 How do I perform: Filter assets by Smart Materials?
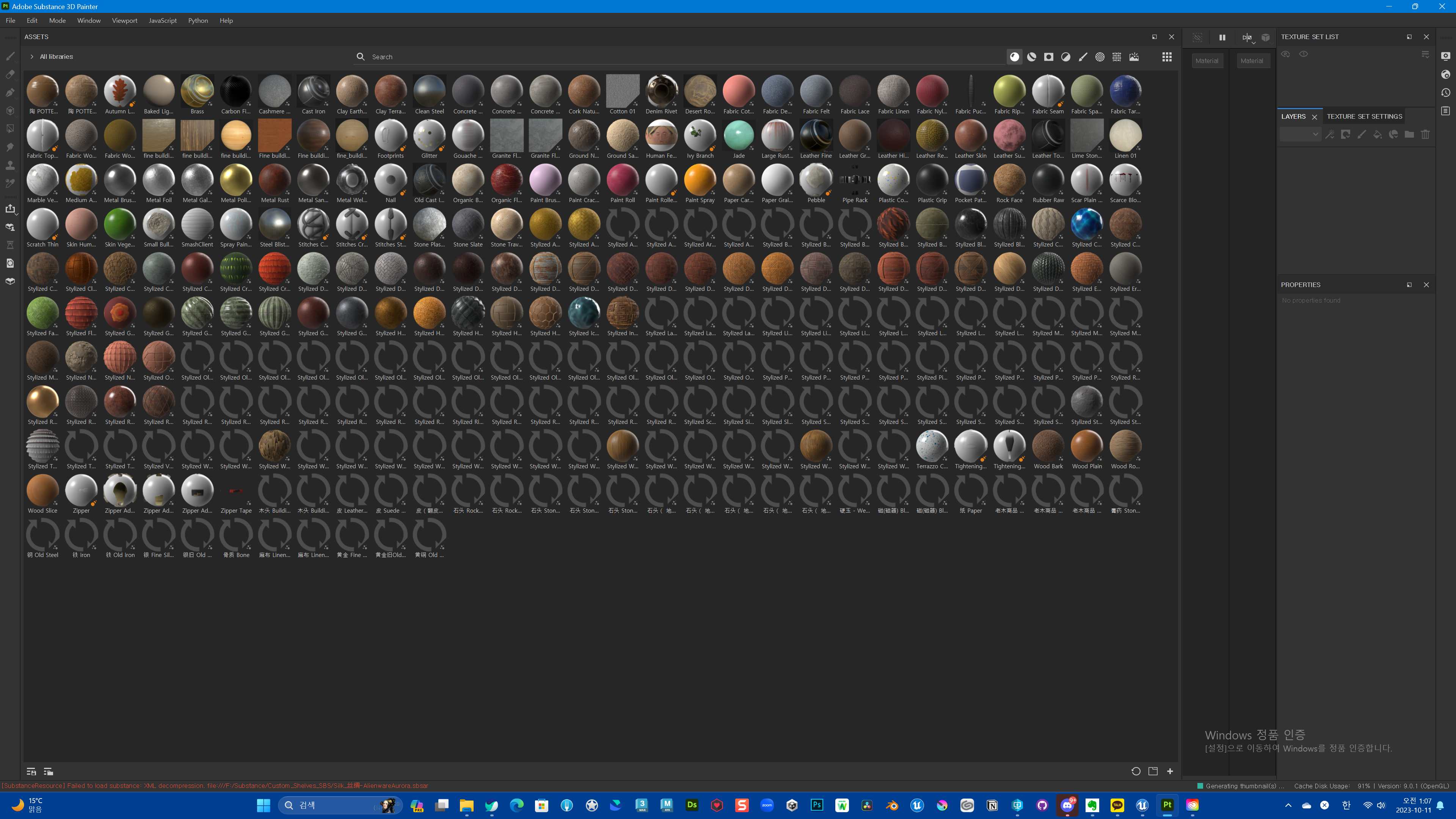click(x=1031, y=57)
